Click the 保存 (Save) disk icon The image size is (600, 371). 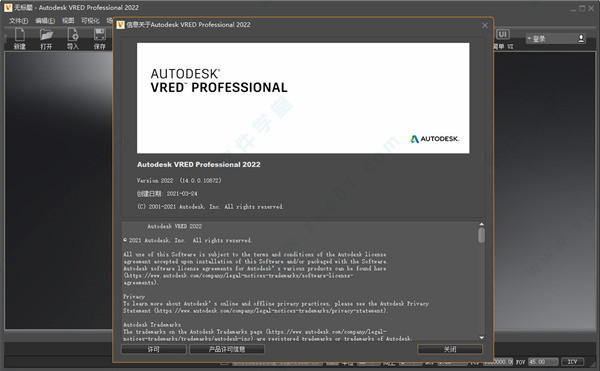[100, 35]
